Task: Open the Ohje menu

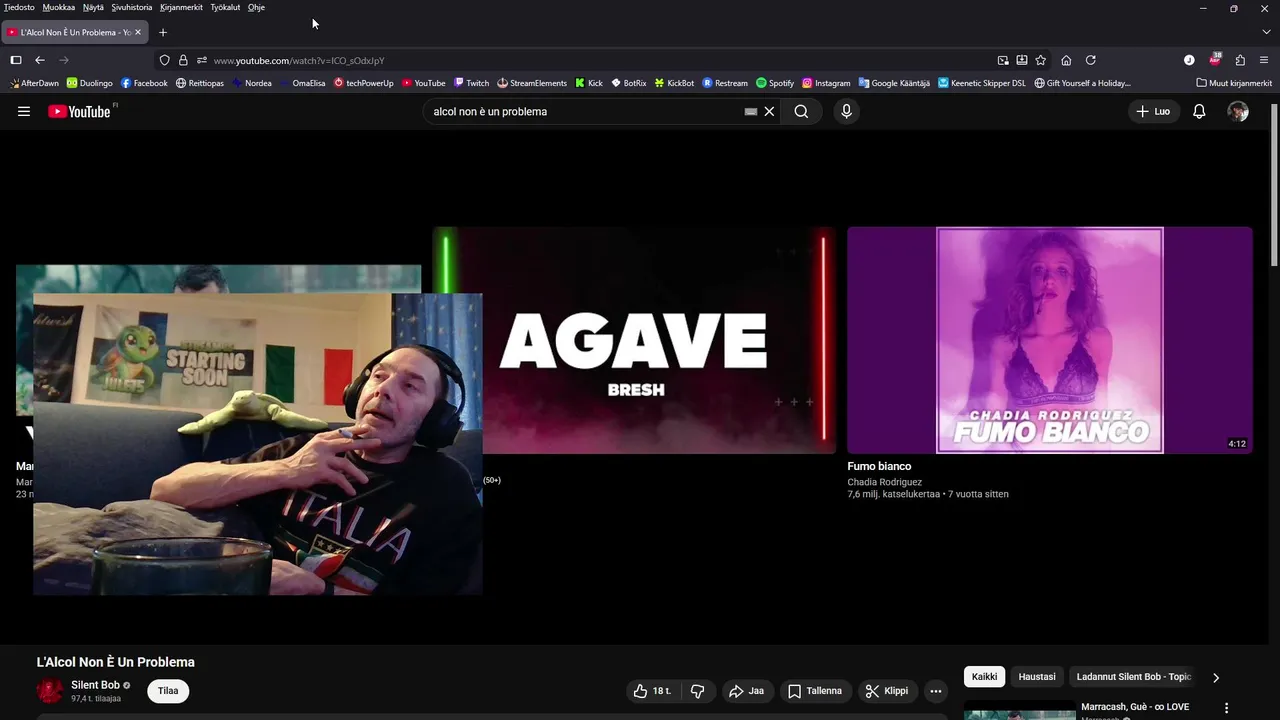Action: coord(256,7)
